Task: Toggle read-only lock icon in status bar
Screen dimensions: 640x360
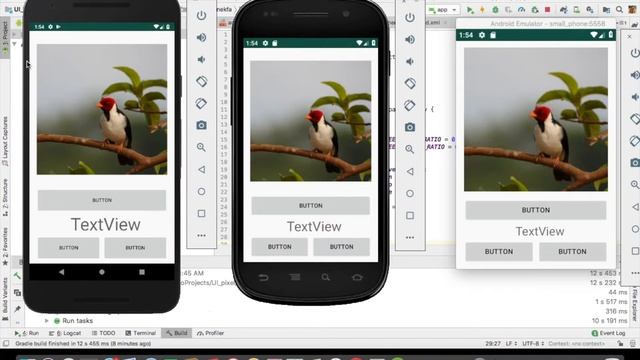Action: 620,344
